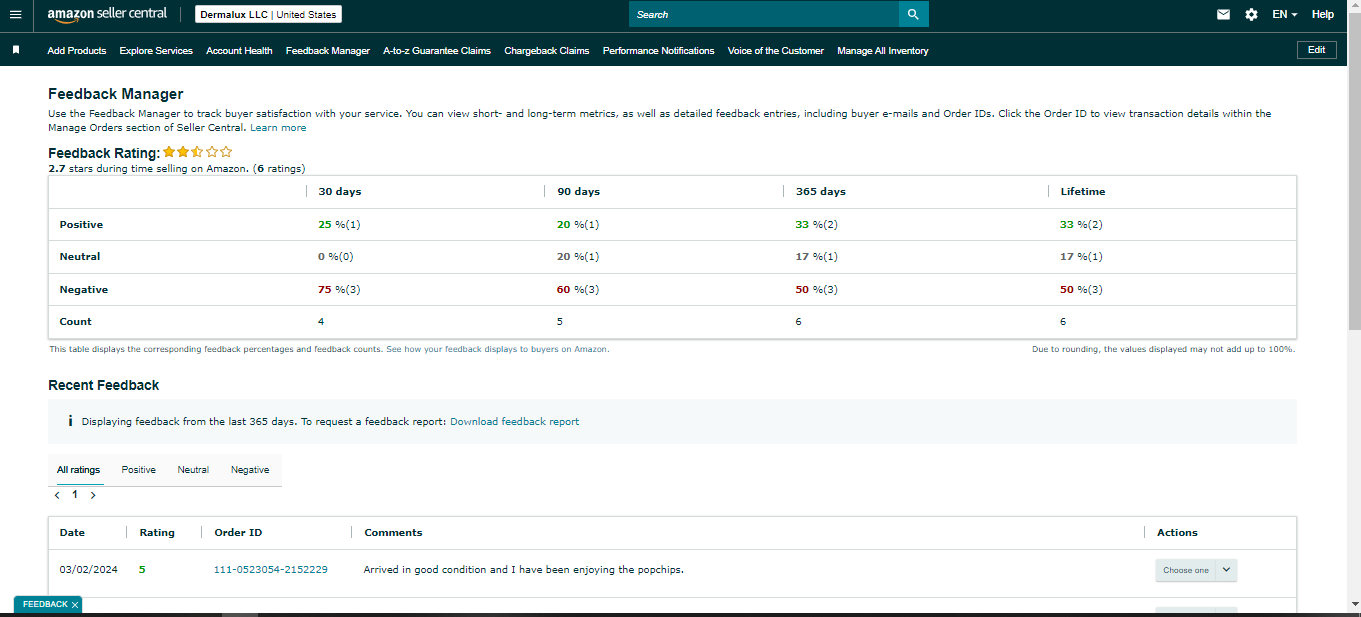The image size is (1361, 617).
Task: Go to the next feedback page arrow
Action: pyautogui.click(x=93, y=495)
